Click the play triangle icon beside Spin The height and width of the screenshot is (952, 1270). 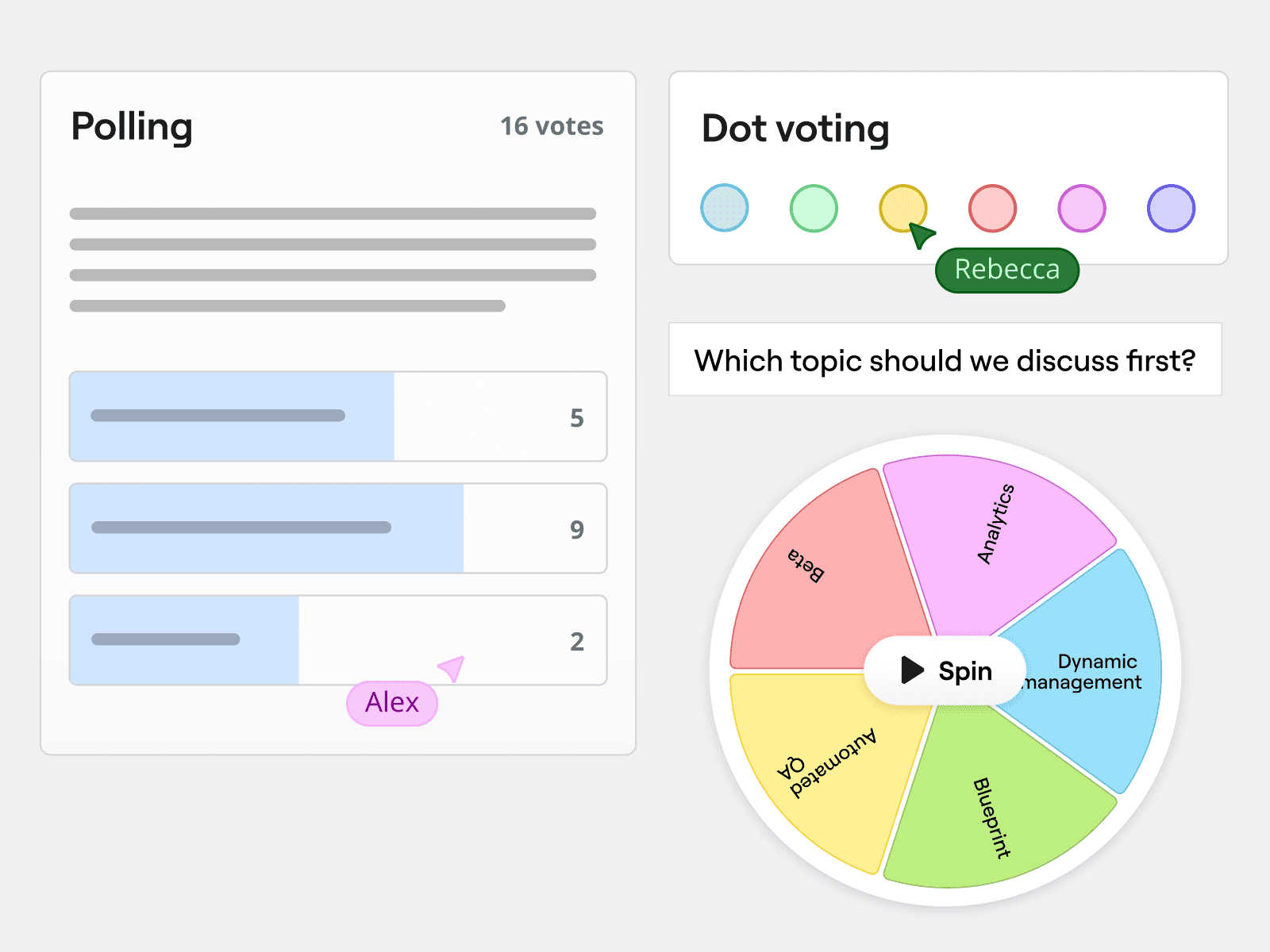pyautogui.click(x=912, y=670)
